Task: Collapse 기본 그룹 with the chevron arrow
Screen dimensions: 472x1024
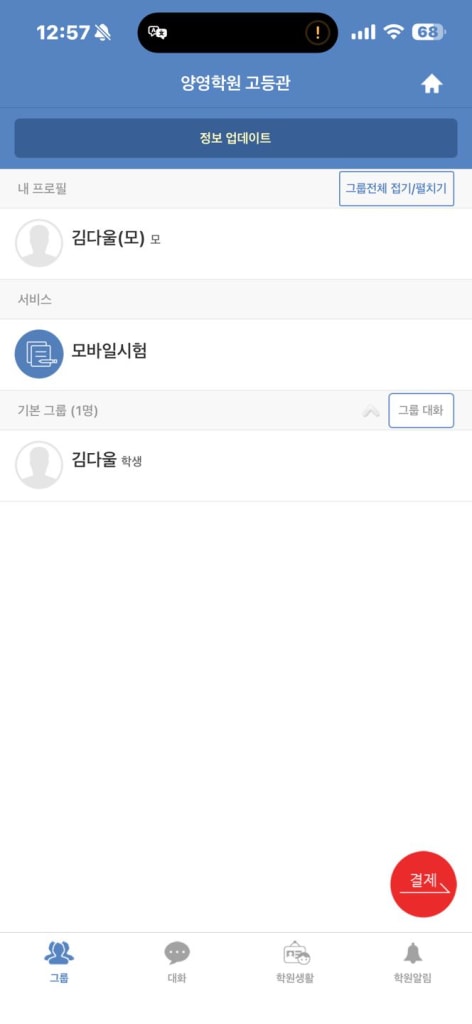Action: (x=371, y=411)
